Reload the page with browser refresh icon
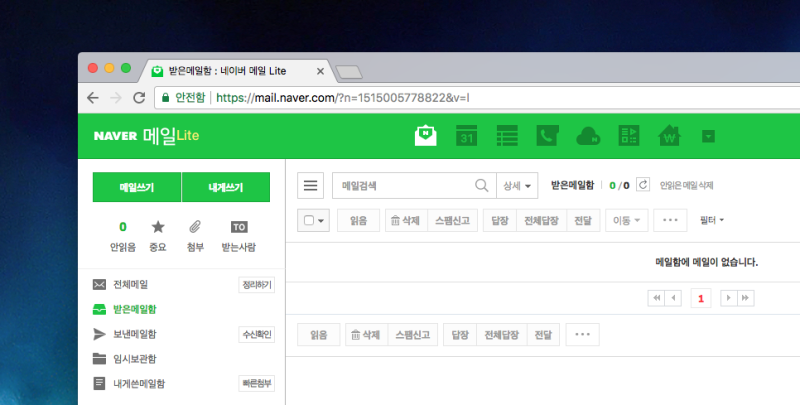The image size is (800, 405). pos(139,97)
